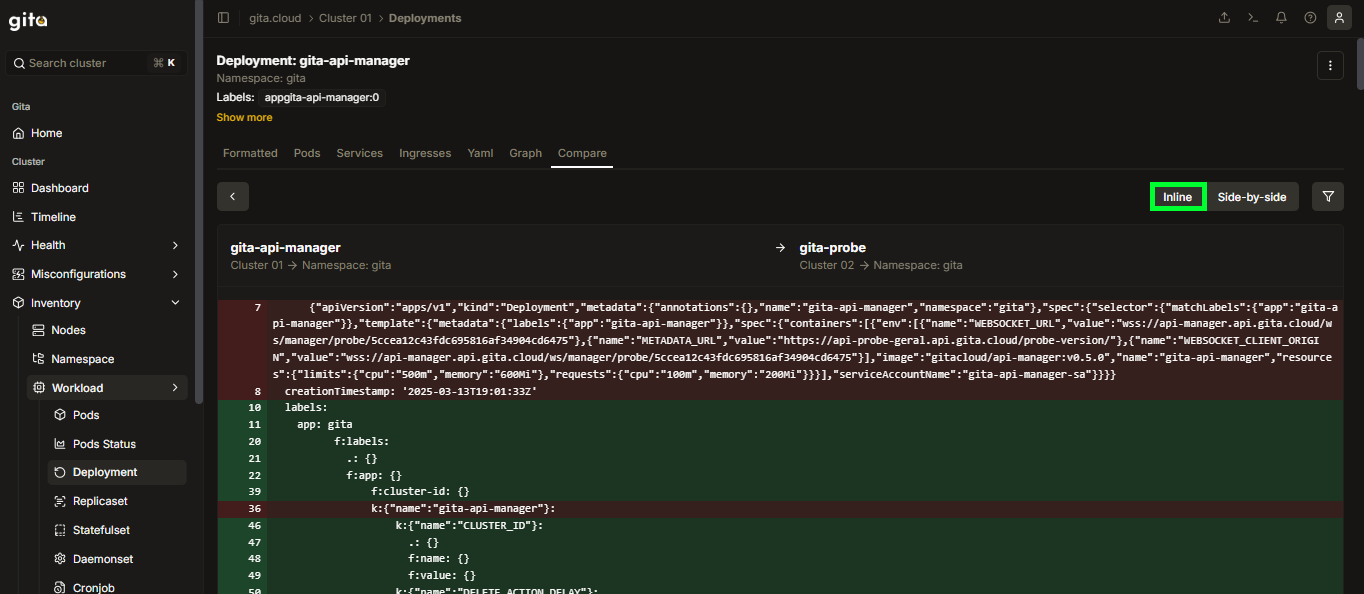Expand the Health submenu chevron
This screenshot has height=594, width=1364.
[x=175, y=245]
